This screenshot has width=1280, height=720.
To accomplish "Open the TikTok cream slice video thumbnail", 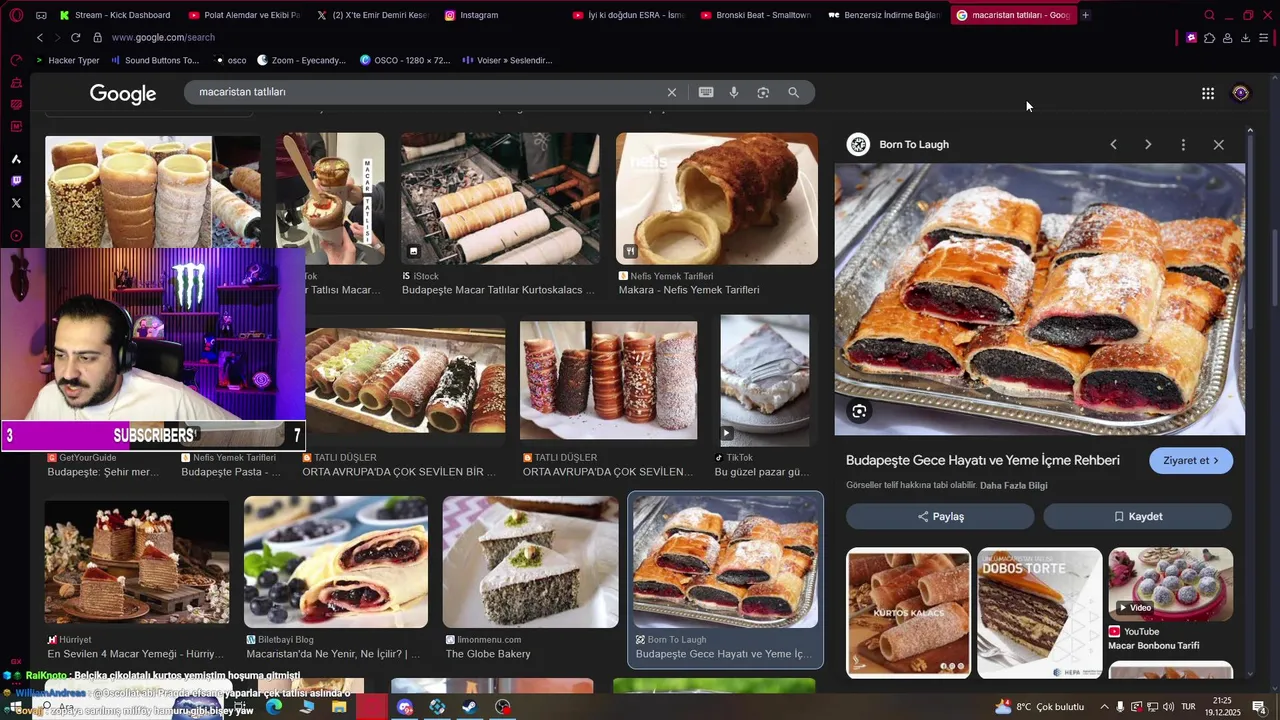I will click(x=765, y=380).
